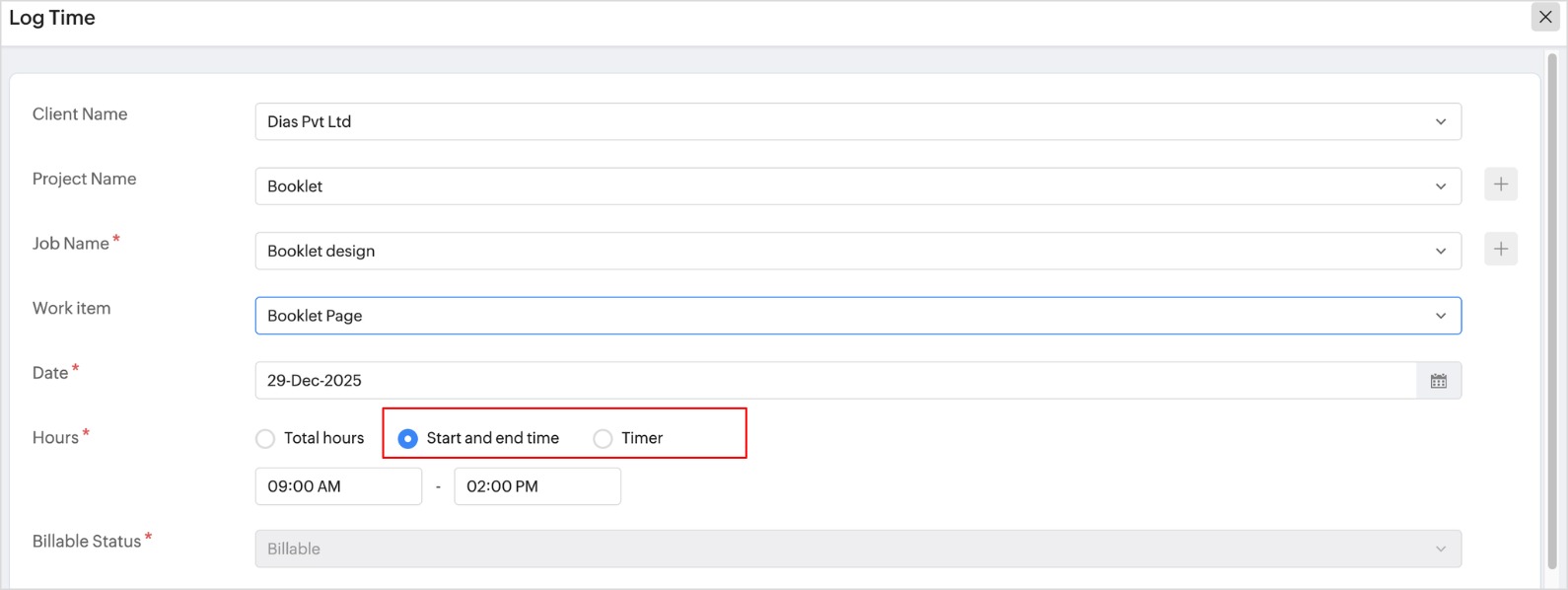Click the calendar icon in Date field
Screen dimensions: 1568x590
pos(1439,381)
